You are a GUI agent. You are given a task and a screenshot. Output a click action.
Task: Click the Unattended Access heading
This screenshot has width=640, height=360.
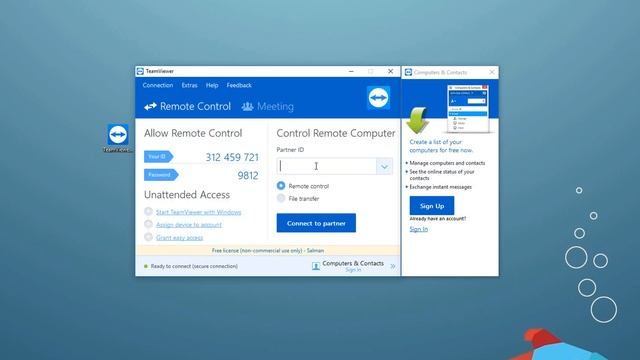(x=187, y=195)
